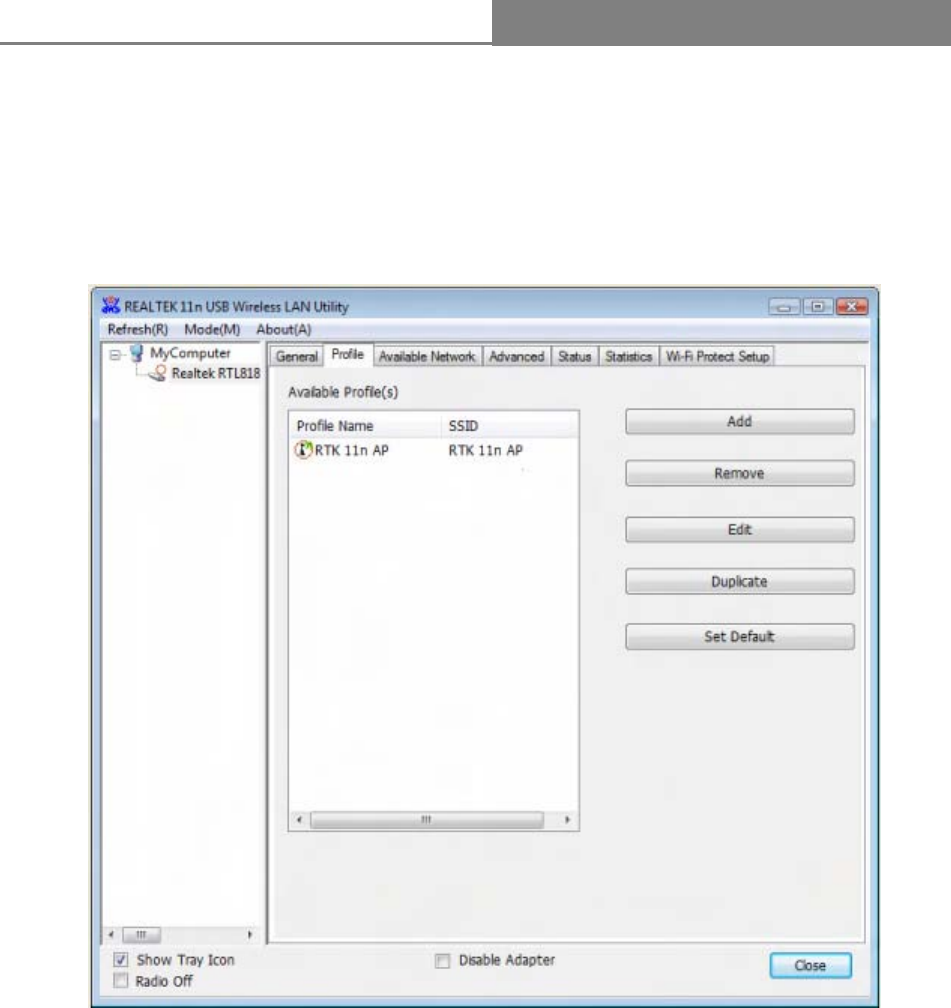
Task: Click the Add profile button
Action: [739, 422]
